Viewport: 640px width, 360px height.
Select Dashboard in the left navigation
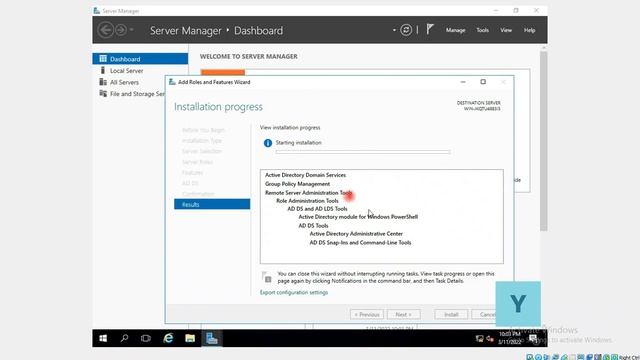click(140, 59)
